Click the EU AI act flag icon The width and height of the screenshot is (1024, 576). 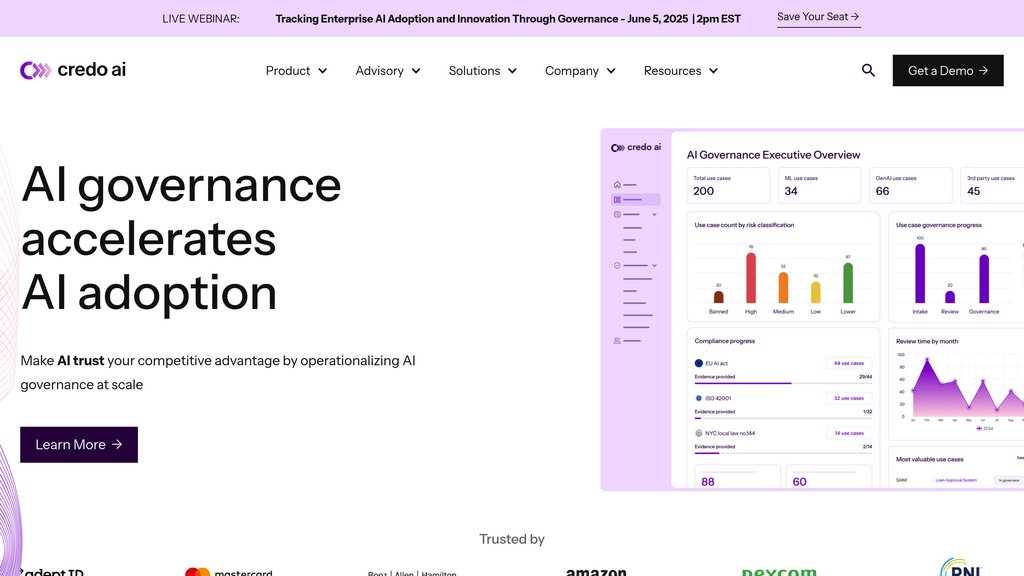click(x=698, y=363)
